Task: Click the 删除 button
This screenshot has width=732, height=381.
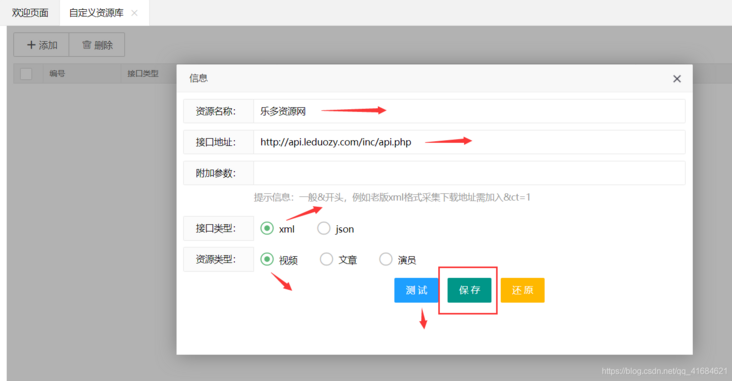Action: click(x=97, y=45)
